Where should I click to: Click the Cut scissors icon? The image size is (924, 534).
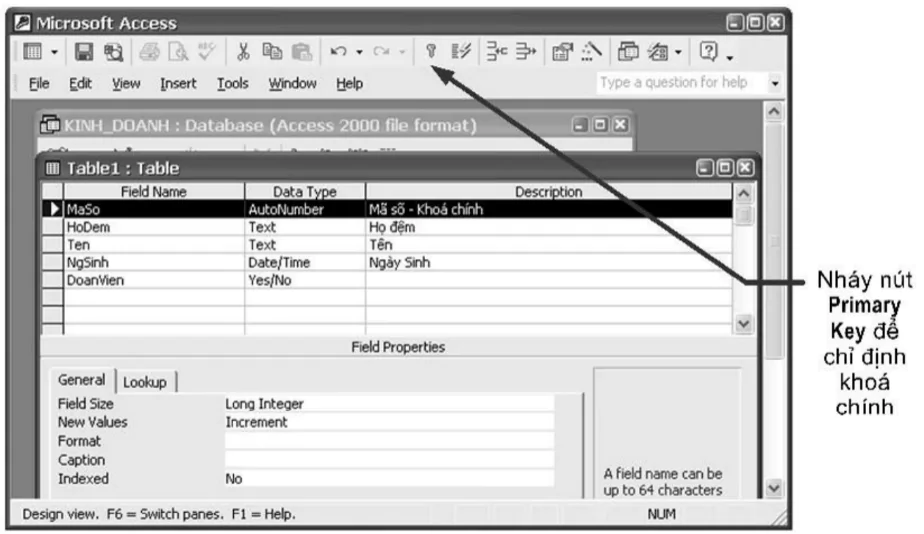(x=243, y=52)
